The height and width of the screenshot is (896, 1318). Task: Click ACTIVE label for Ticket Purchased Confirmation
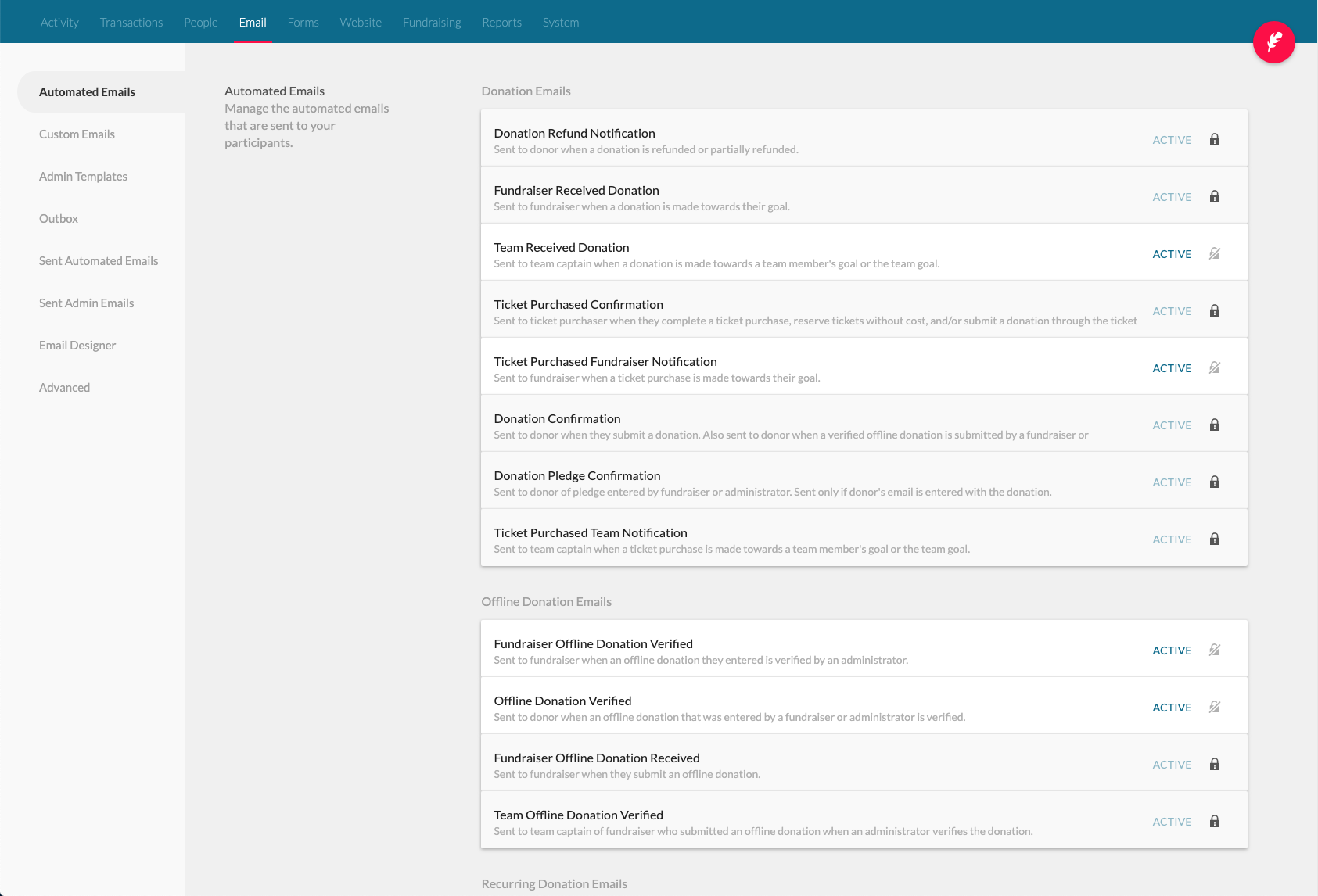[x=1172, y=311]
